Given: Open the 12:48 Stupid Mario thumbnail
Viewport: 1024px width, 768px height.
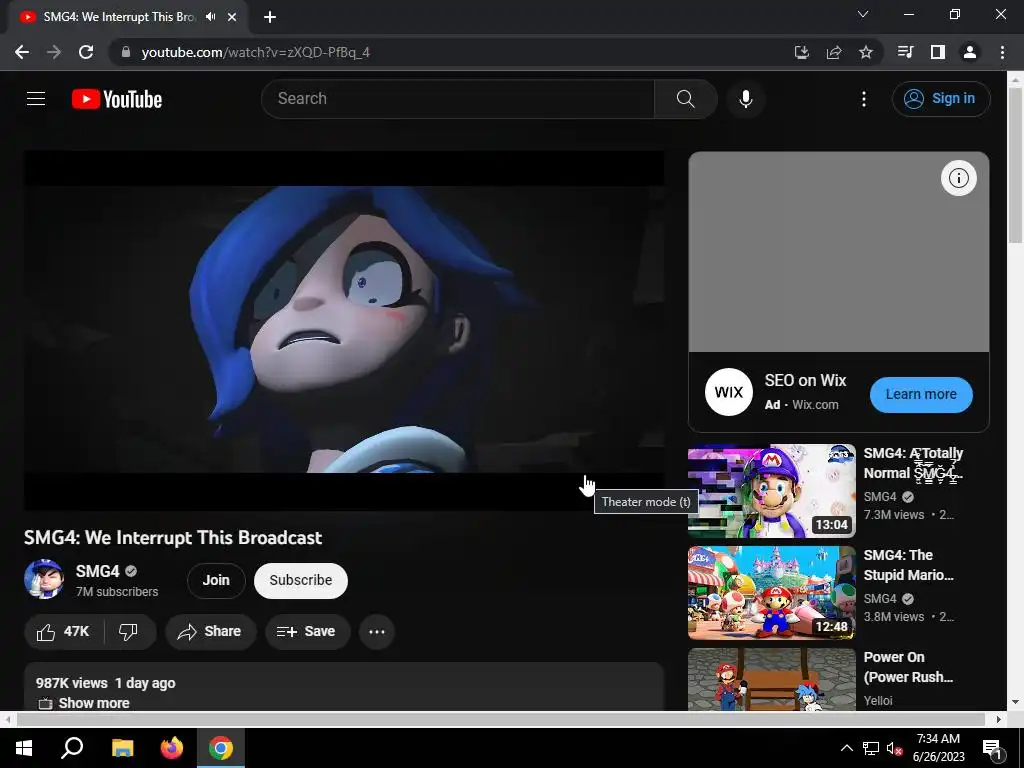Looking at the screenshot, I should pos(771,593).
